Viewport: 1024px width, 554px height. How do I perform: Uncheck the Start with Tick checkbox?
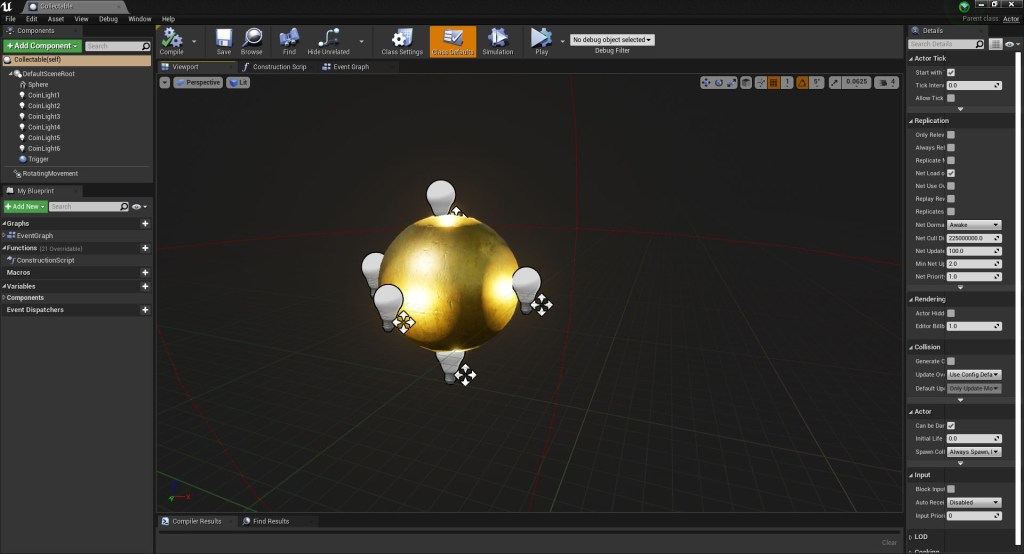click(x=951, y=73)
